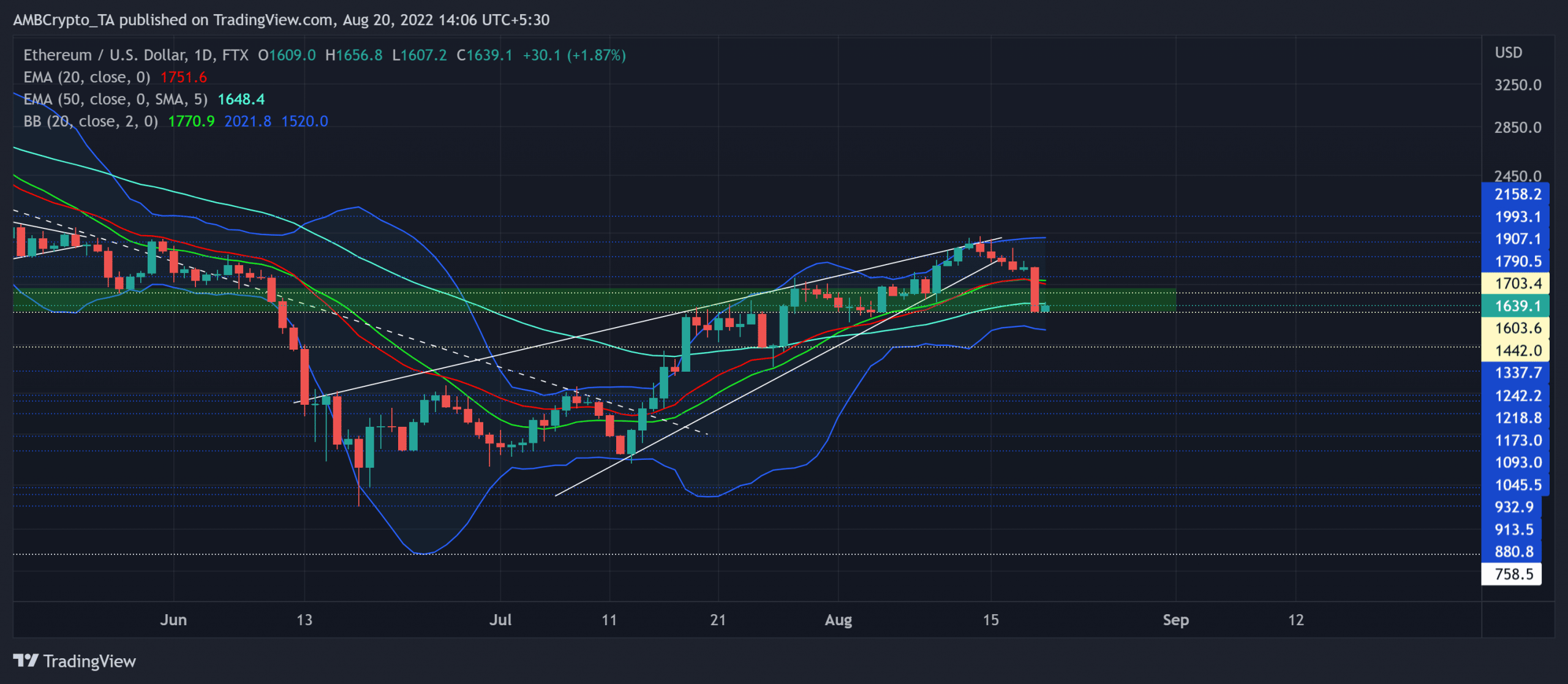This screenshot has height=684, width=1568.
Task: Click the BB (20, close, 2, 0) legend
Action: (x=91, y=121)
